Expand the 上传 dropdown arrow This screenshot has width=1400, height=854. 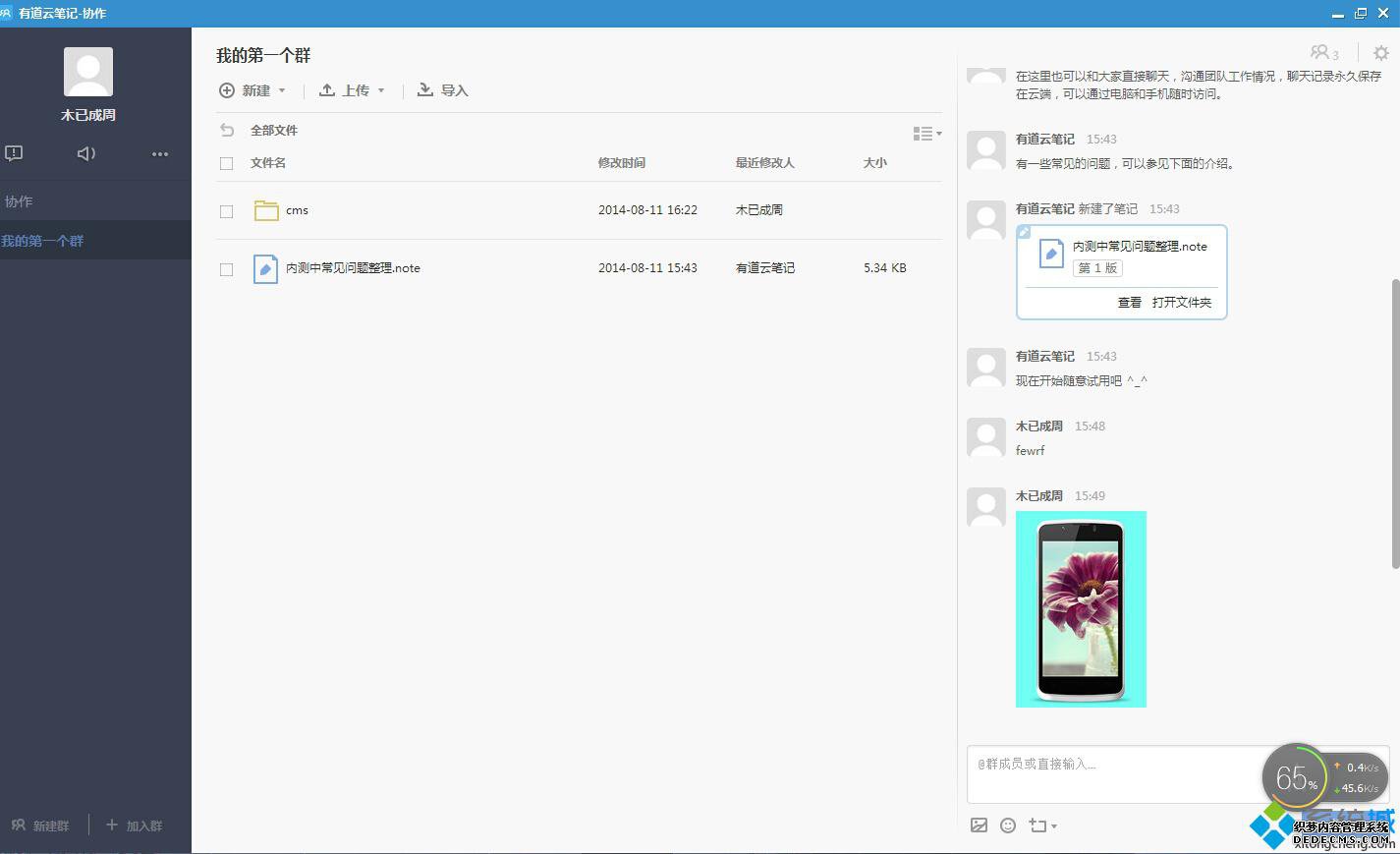pyautogui.click(x=381, y=90)
